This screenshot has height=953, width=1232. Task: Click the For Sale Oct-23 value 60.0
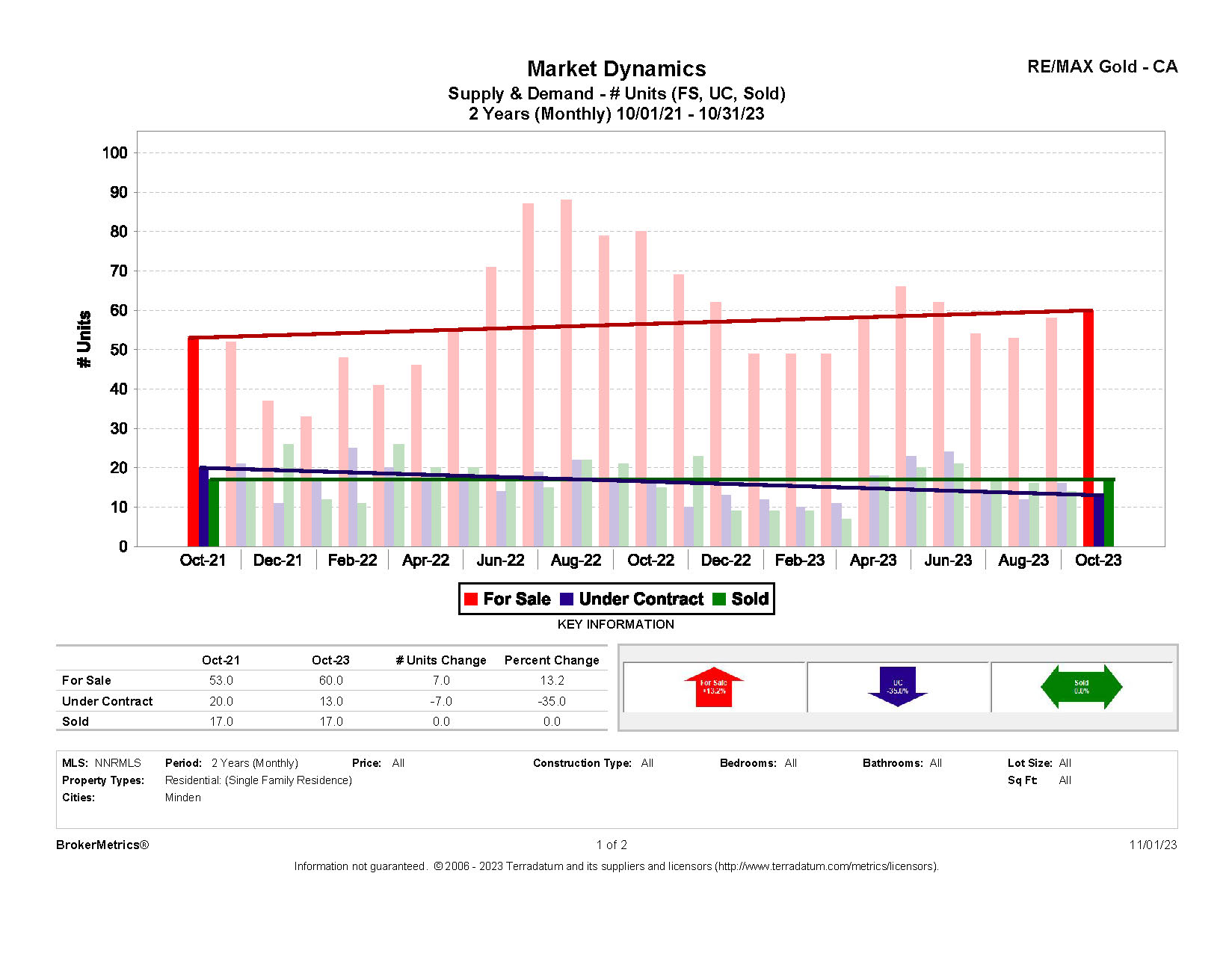click(331, 680)
